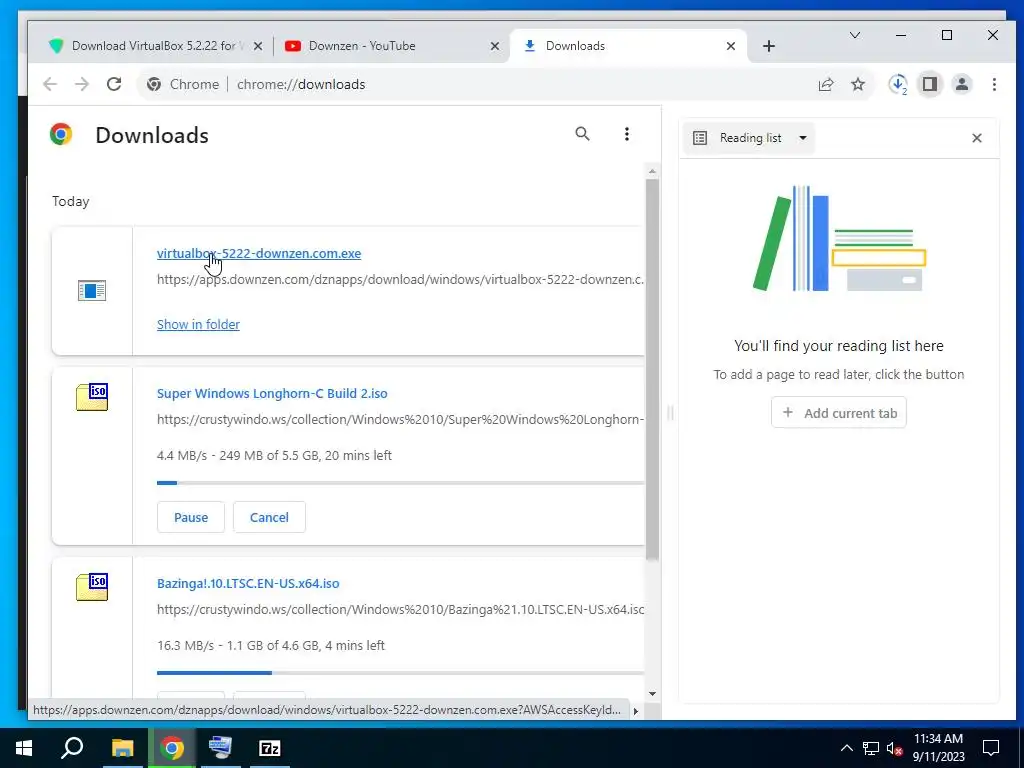Reload the downloads page
This screenshot has height=768, width=1024.
pyautogui.click(x=114, y=84)
